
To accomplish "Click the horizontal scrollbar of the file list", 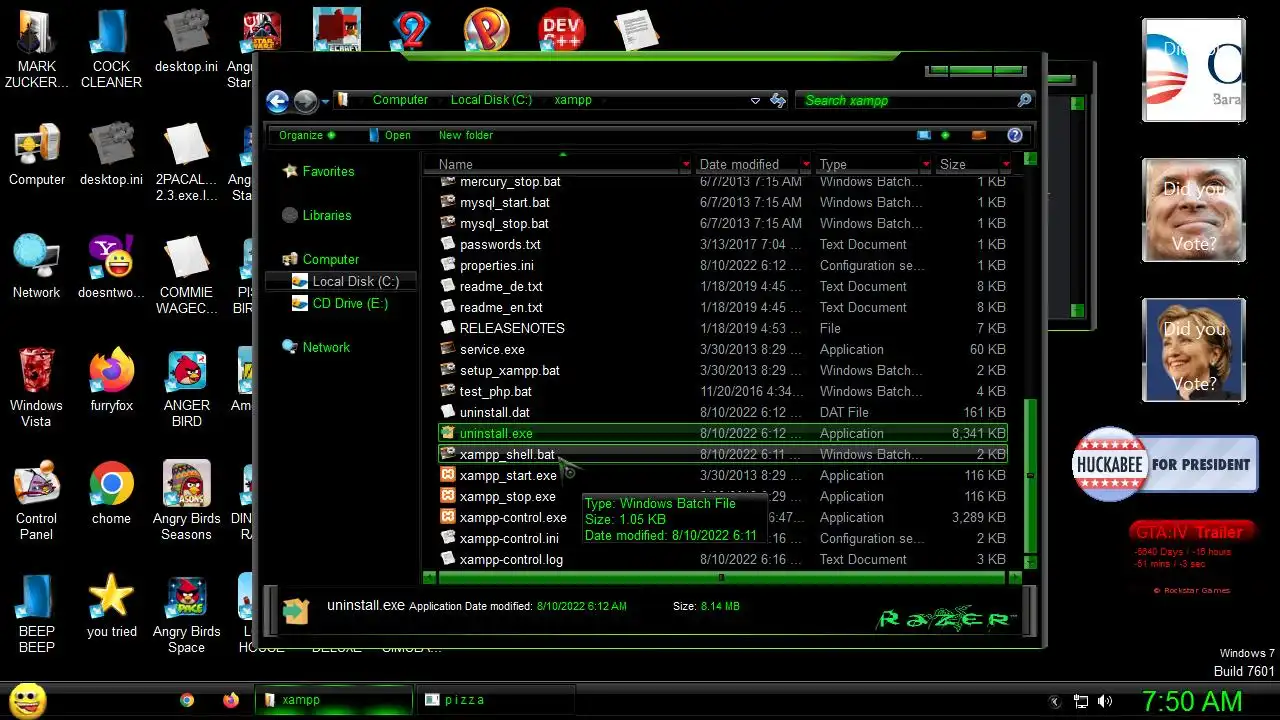I will 722,577.
